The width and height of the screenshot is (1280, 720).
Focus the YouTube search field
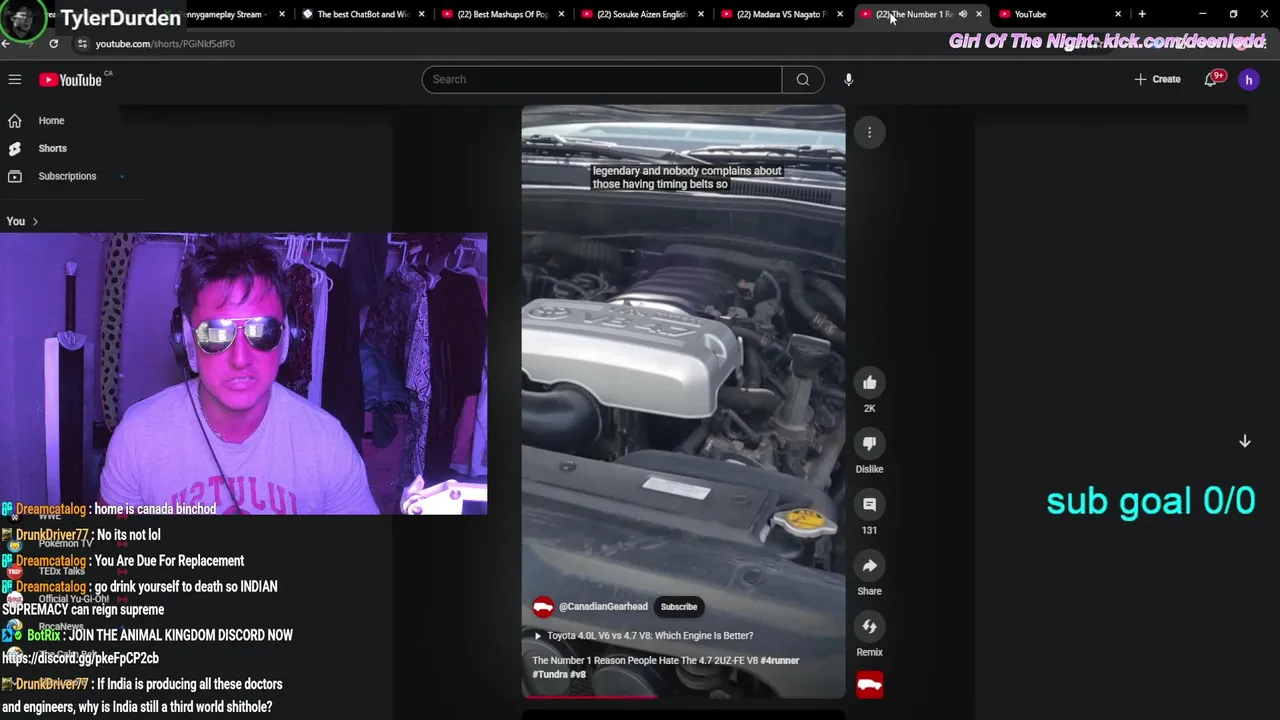click(x=602, y=79)
